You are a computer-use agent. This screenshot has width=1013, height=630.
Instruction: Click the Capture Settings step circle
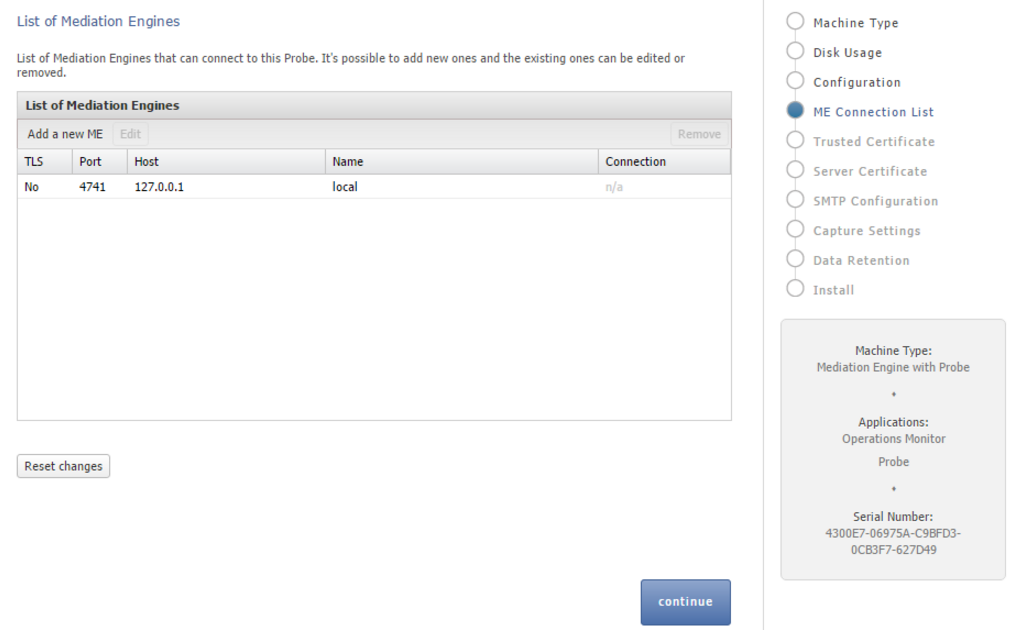click(x=795, y=229)
